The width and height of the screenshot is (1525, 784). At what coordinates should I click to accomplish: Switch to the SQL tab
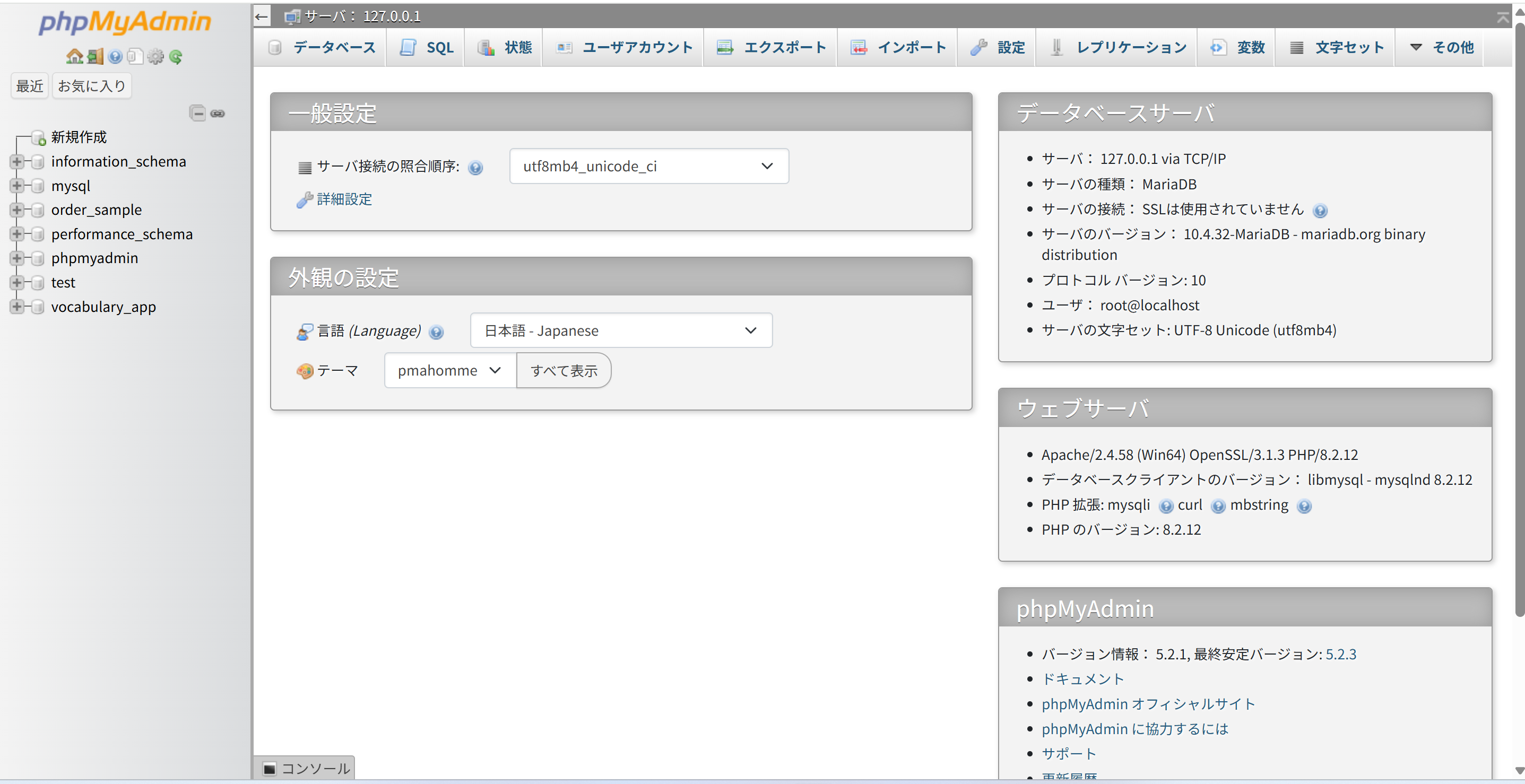point(426,47)
